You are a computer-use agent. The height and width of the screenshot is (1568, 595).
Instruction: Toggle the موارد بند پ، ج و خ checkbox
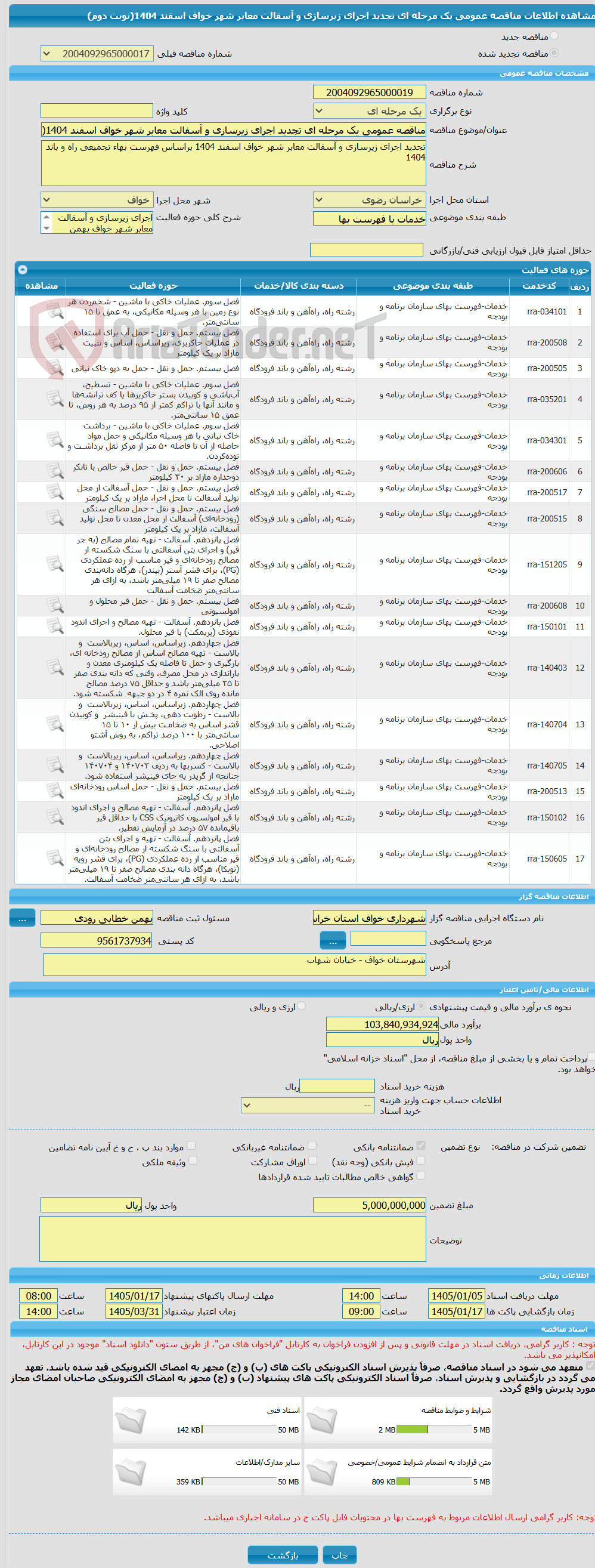[191, 1146]
